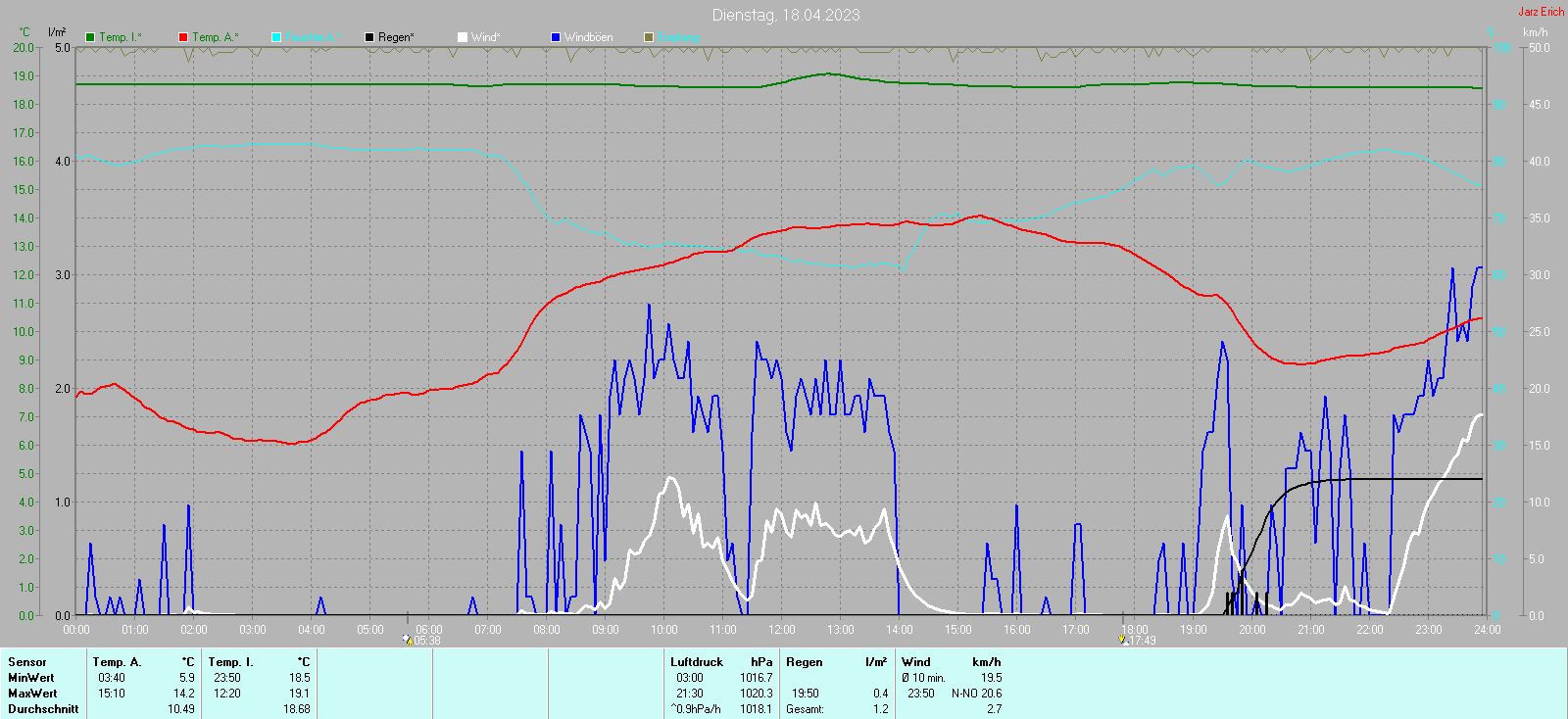Click the 'Sensor' table header
The image size is (1568, 719).
point(27,662)
